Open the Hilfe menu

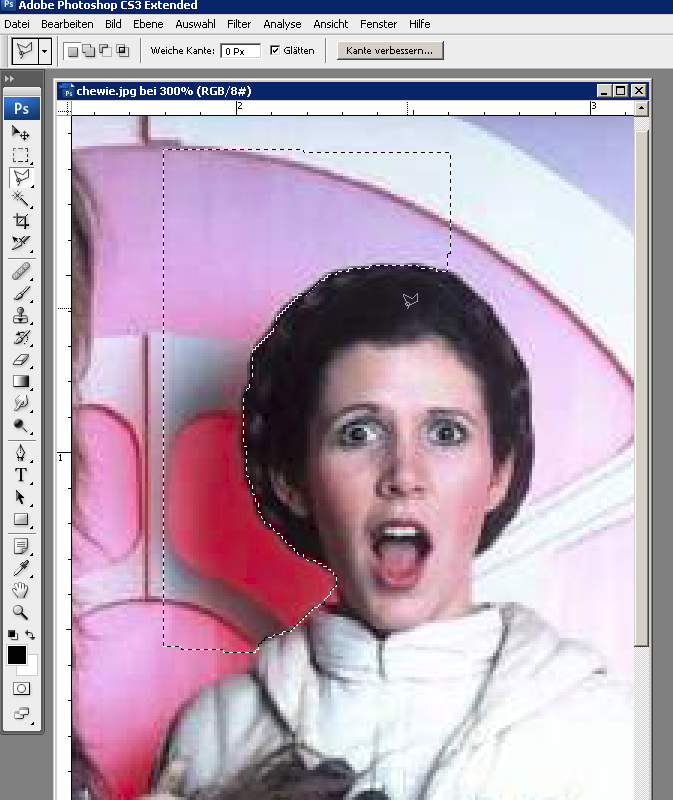[x=419, y=24]
